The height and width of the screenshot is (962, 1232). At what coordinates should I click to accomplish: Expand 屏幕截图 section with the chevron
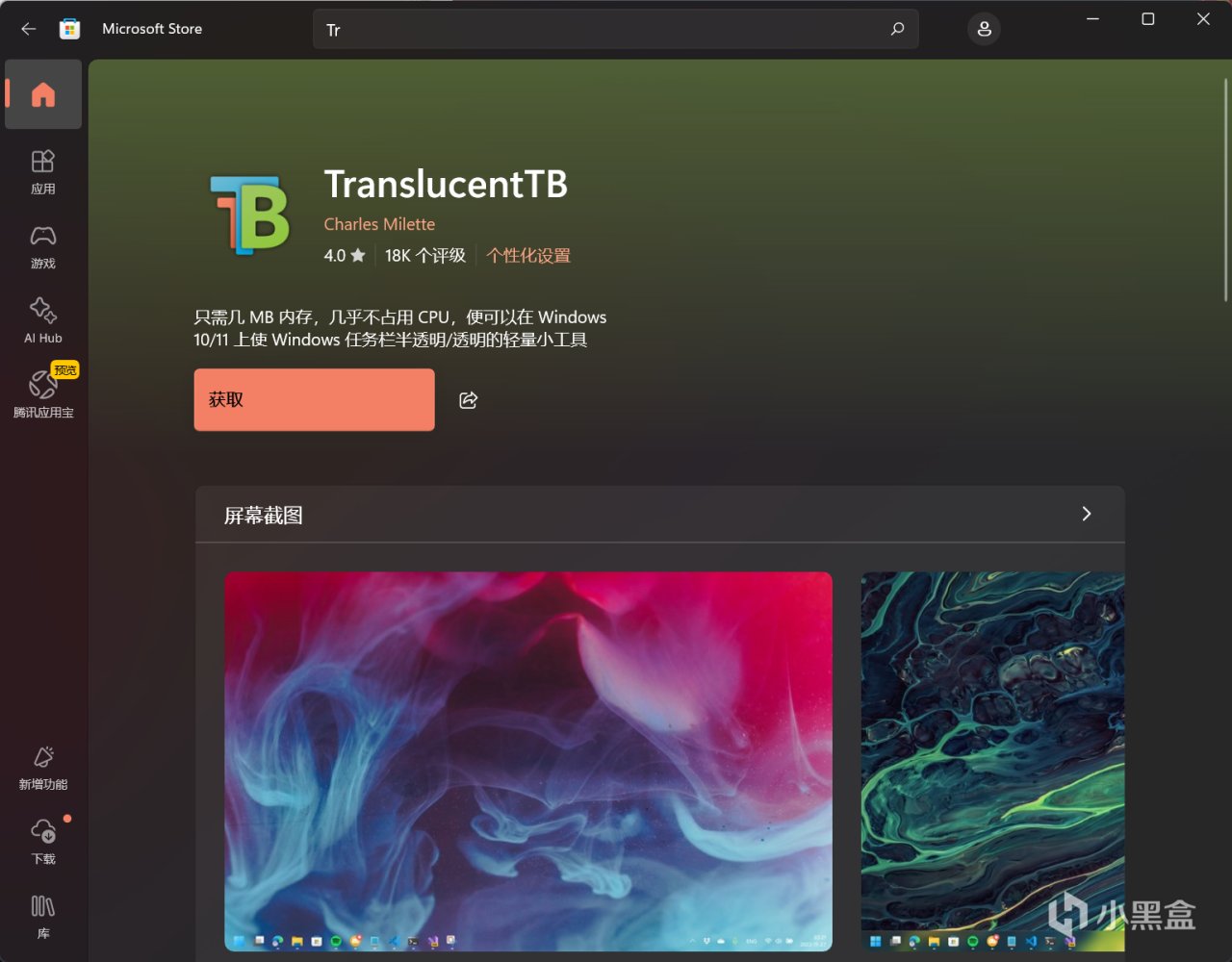pyautogui.click(x=1087, y=514)
